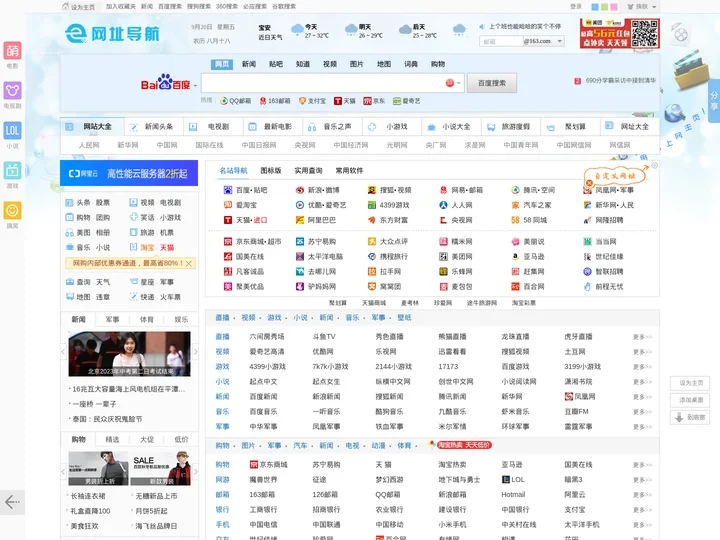Open the LOL 小说 sidebar icon

pos(12,130)
